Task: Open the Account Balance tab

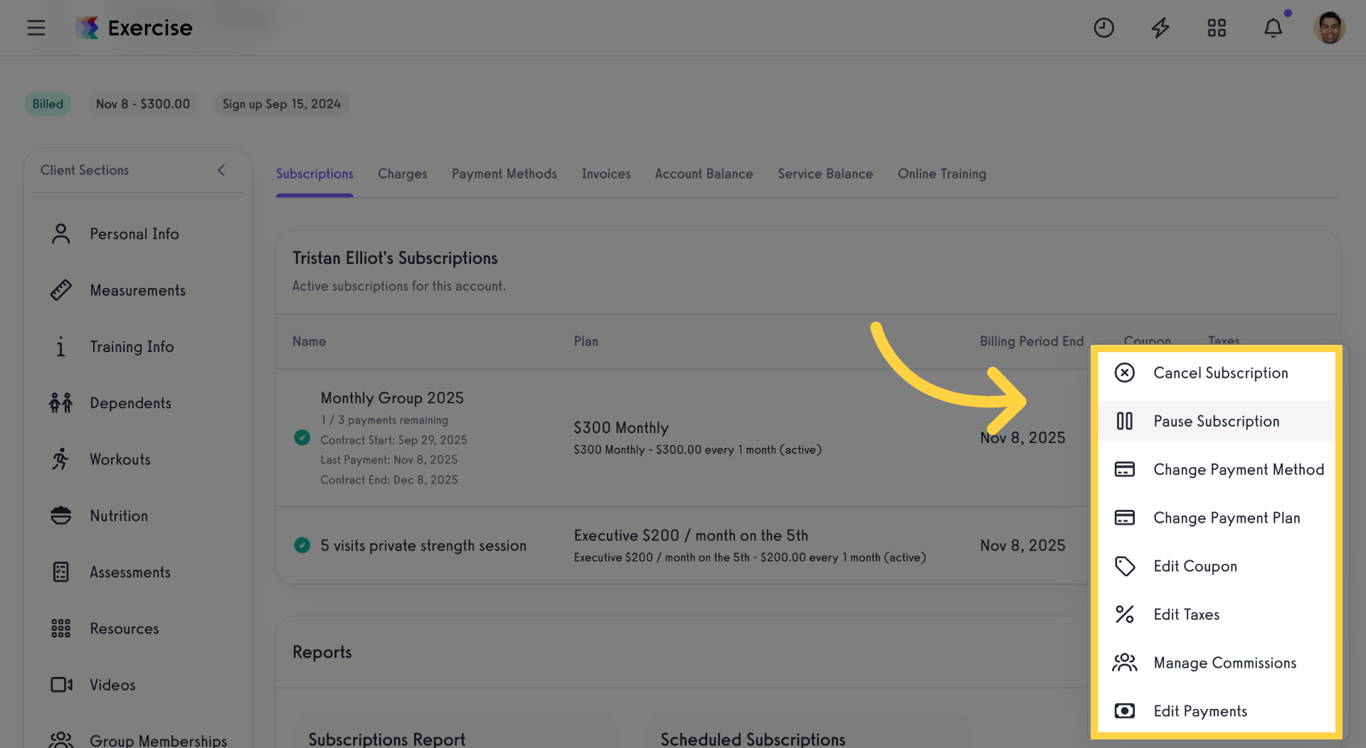Action: click(x=704, y=174)
